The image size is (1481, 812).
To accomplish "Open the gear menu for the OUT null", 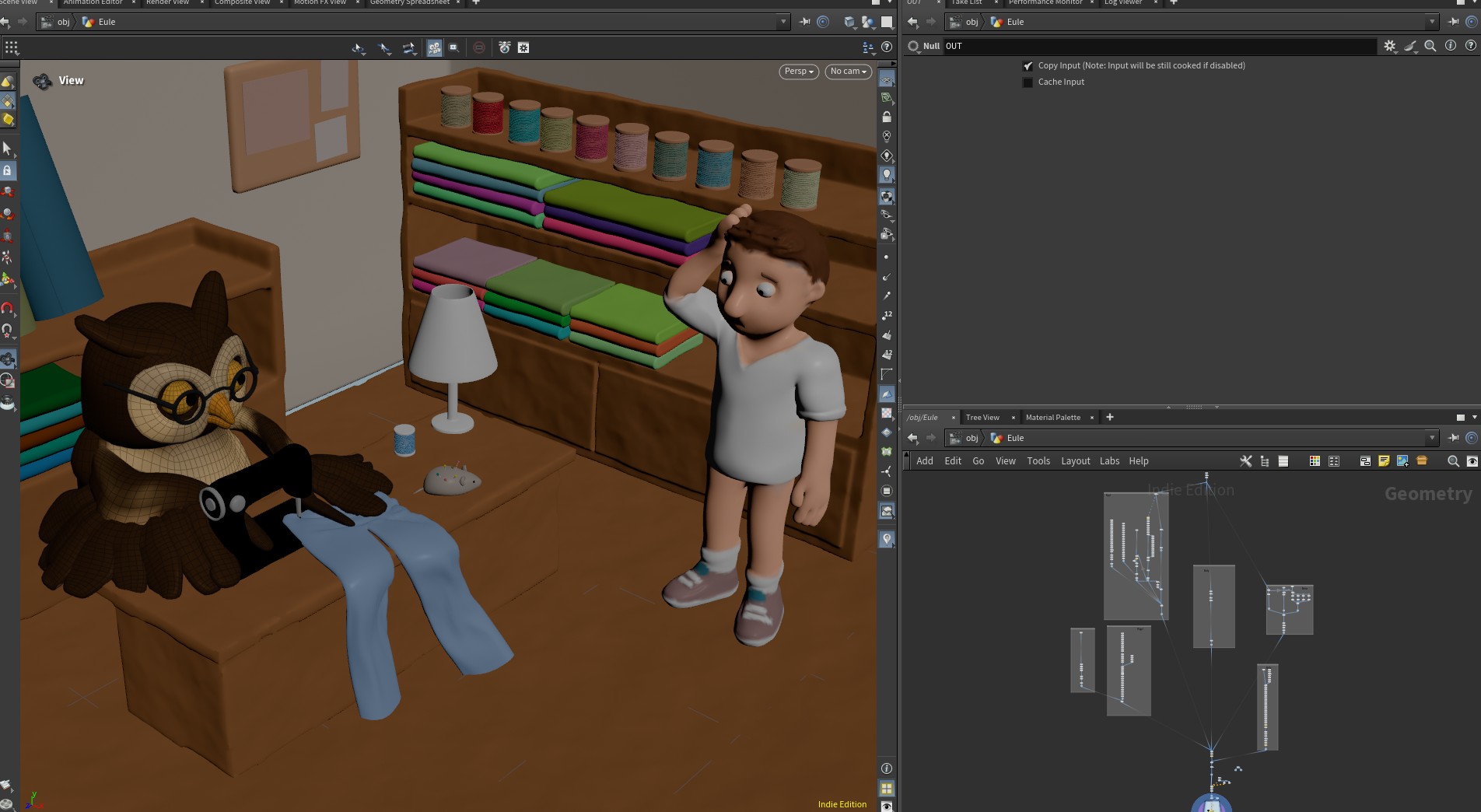I will pyautogui.click(x=1390, y=46).
